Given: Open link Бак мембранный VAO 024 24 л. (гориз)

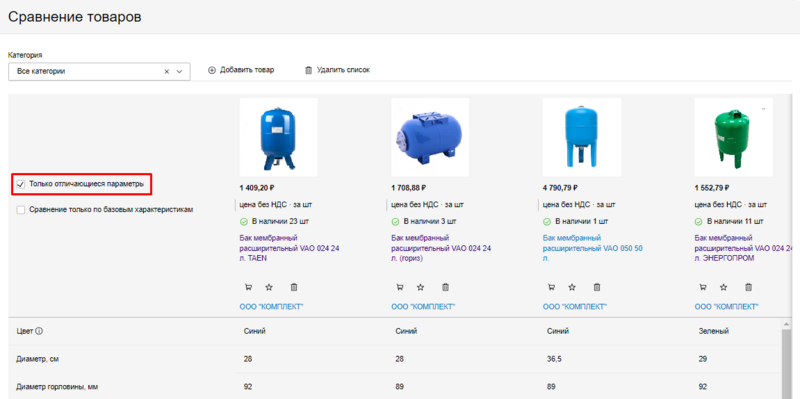Looking at the screenshot, I should 441,248.
